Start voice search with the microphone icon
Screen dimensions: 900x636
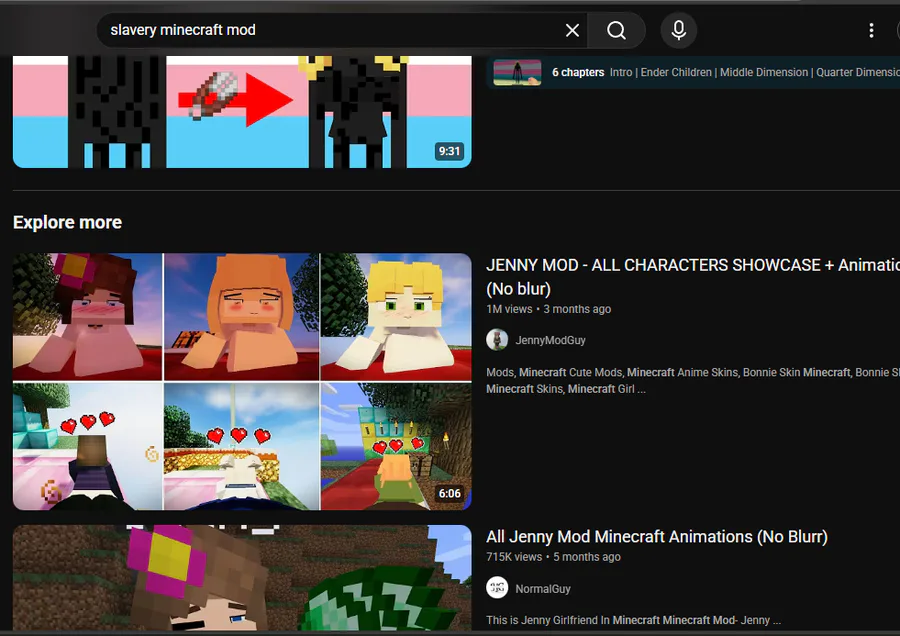(x=678, y=30)
